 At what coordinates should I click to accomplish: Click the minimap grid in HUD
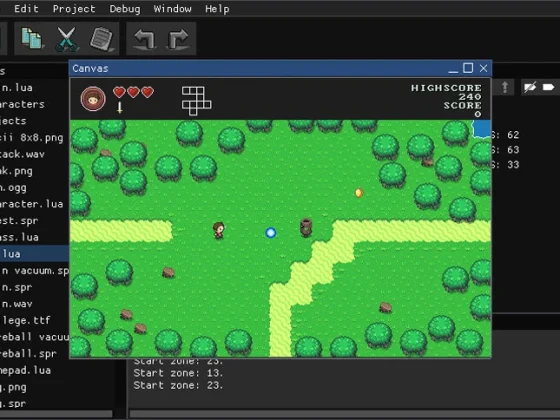coord(196,101)
